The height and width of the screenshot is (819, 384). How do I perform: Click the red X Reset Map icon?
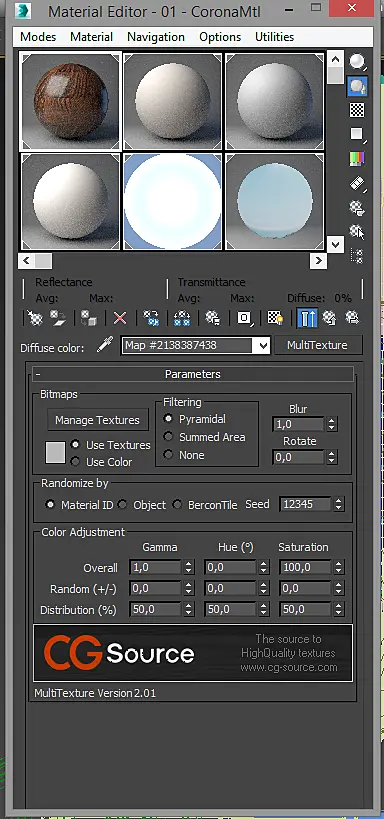(120, 318)
